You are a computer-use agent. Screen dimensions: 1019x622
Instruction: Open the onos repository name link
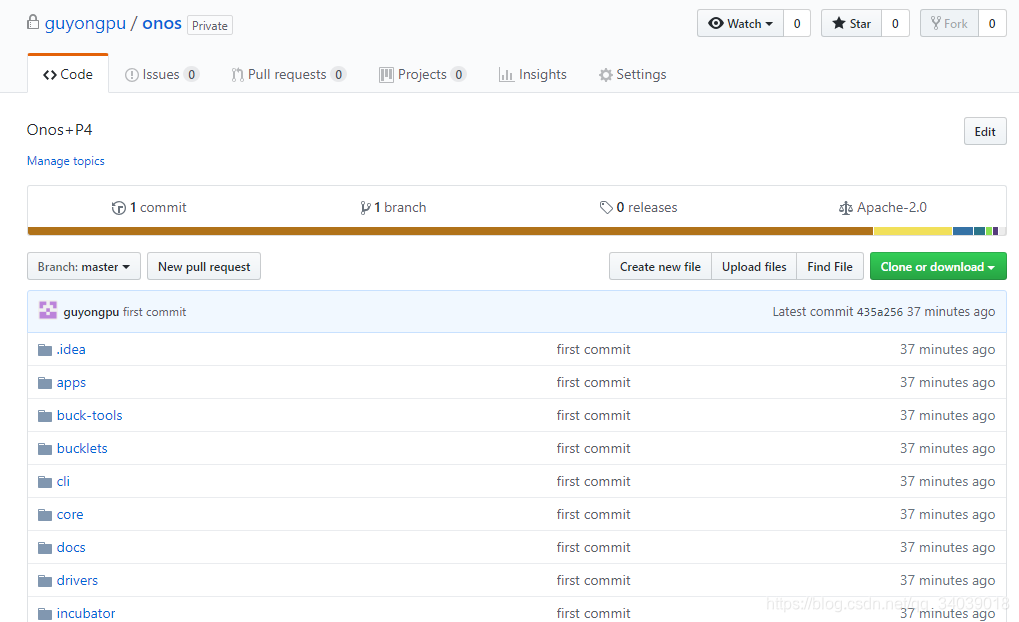(162, 23)
